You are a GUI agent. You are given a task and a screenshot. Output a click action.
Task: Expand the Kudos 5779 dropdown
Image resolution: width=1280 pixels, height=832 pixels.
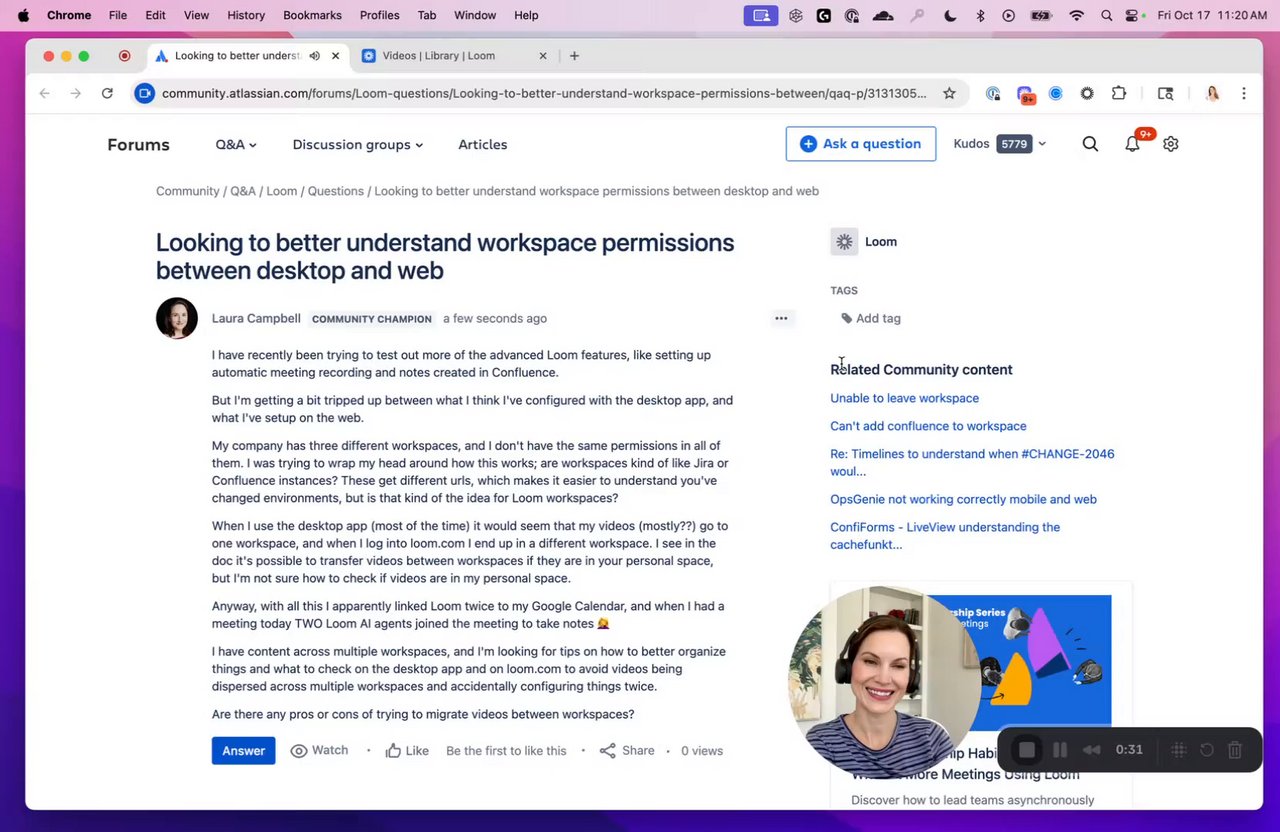tap(1000, 144)
